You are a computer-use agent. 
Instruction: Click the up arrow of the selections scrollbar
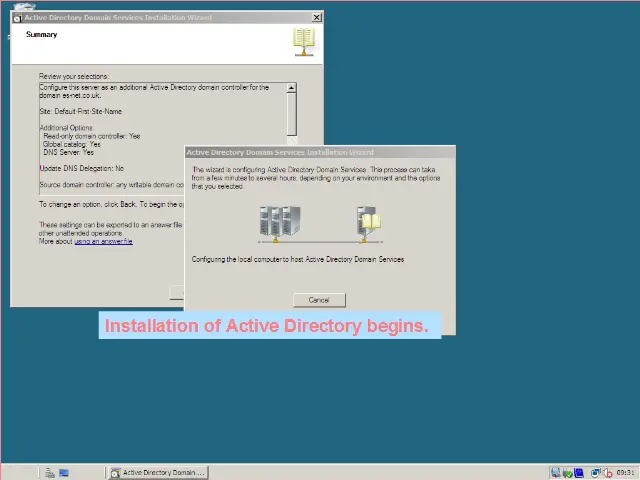coord(291,88)
